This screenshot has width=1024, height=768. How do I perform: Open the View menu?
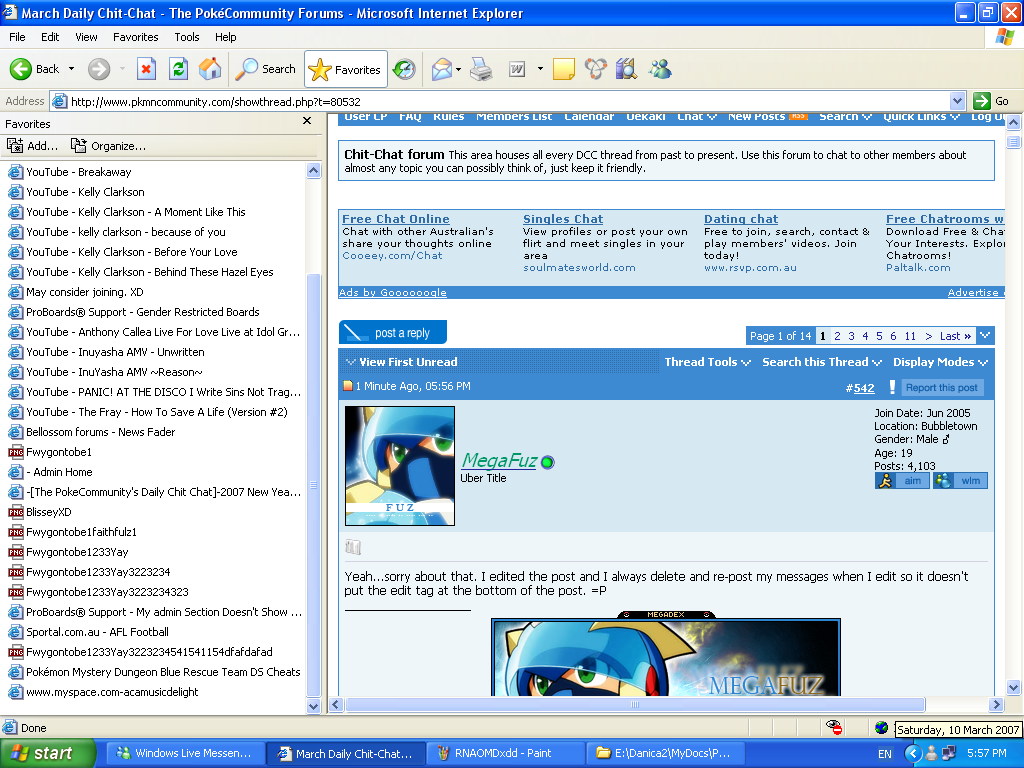click(x=86, y=37)
